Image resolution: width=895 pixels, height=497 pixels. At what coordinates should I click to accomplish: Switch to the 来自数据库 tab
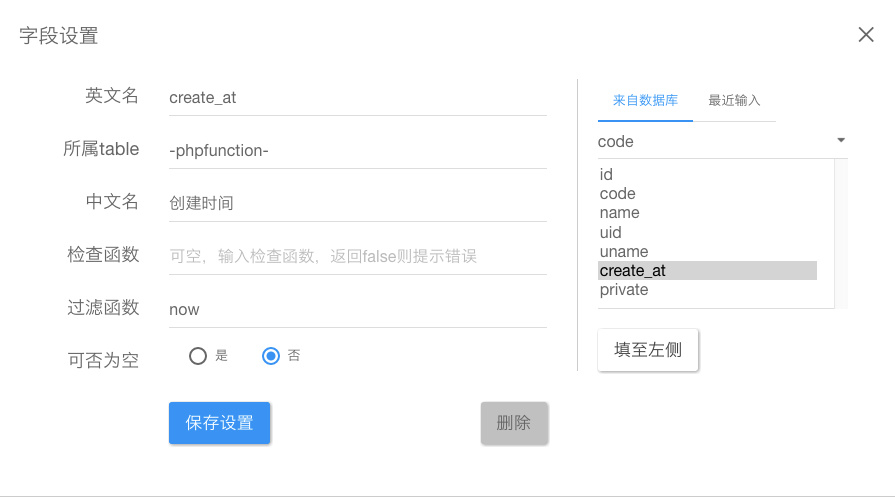[645, 100]
